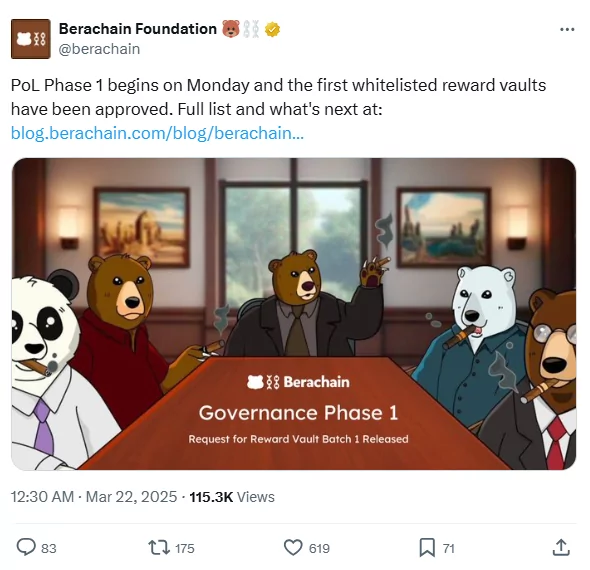This screenshot has height=570, width=590.
Task: Click the gold verified badge
Action: point(272,29)
